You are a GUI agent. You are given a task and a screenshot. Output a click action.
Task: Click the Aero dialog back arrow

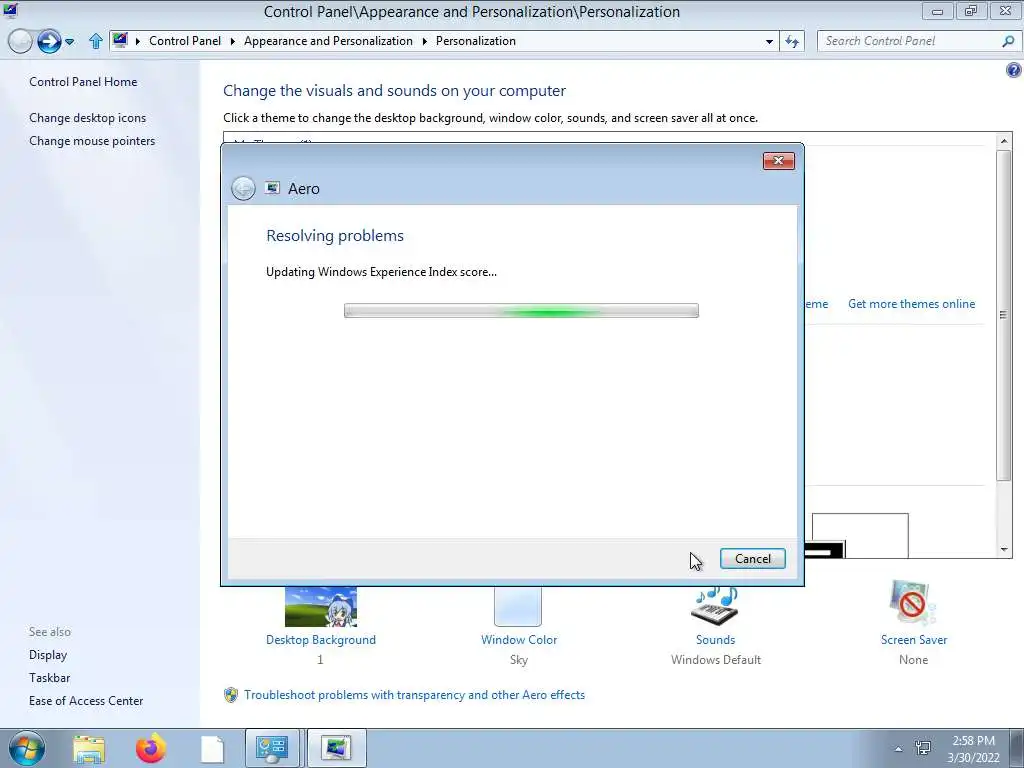(x=244, y=189)
